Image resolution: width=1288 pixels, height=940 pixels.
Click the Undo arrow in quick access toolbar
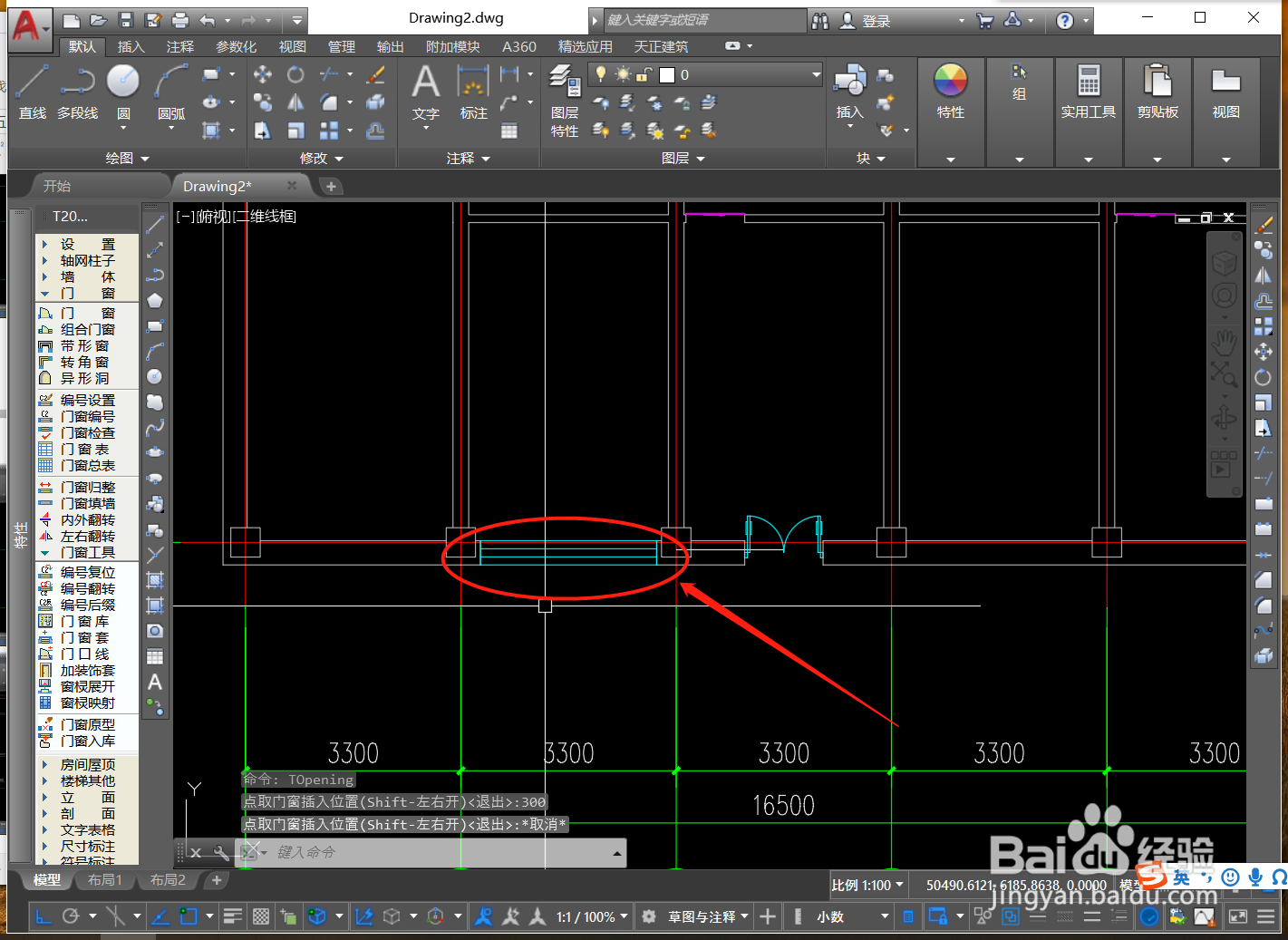pyautogui.click(x=208, y=20)
